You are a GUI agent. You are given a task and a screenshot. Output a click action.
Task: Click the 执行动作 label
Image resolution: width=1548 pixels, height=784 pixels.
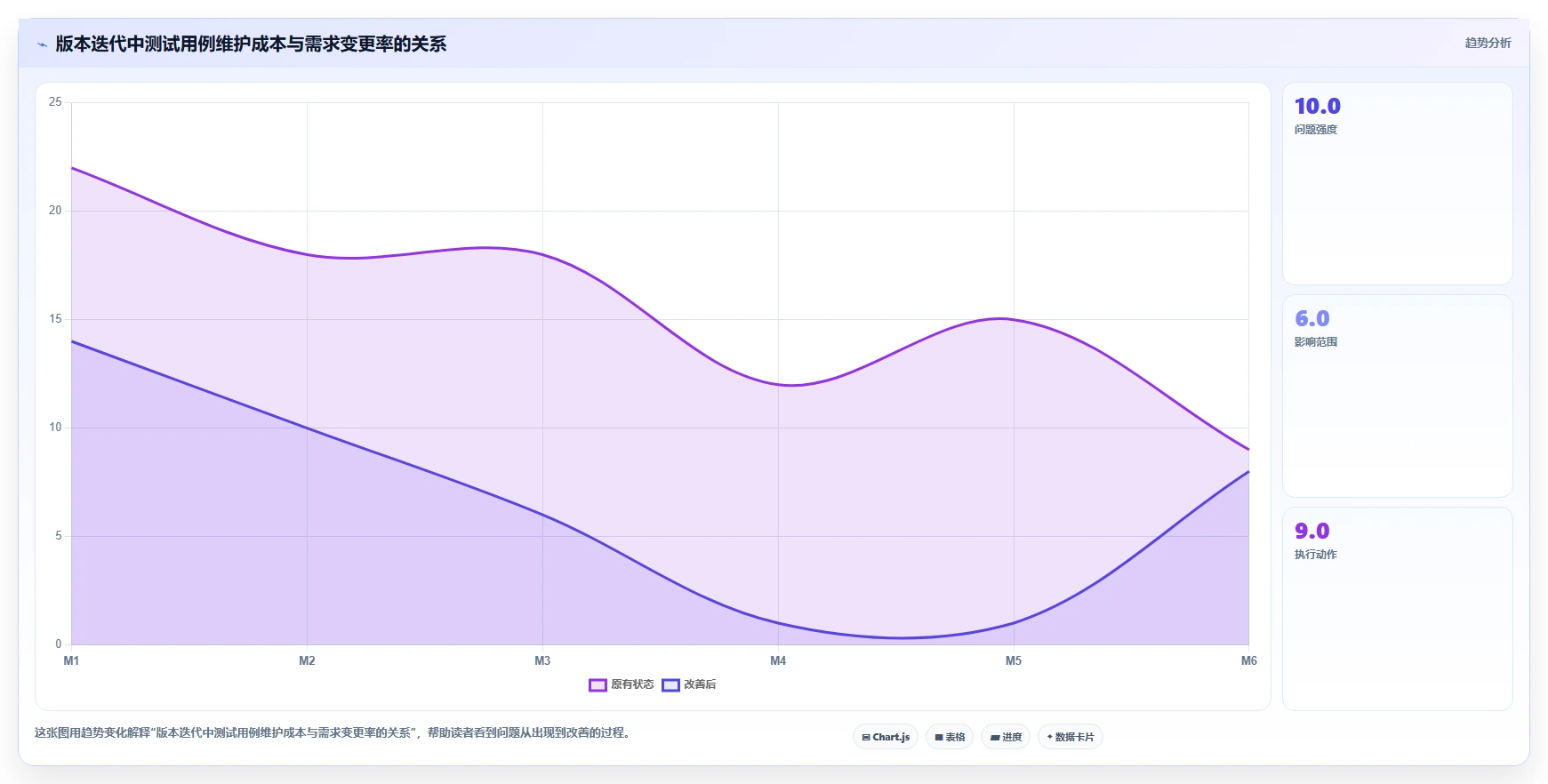pos(1316,555)
